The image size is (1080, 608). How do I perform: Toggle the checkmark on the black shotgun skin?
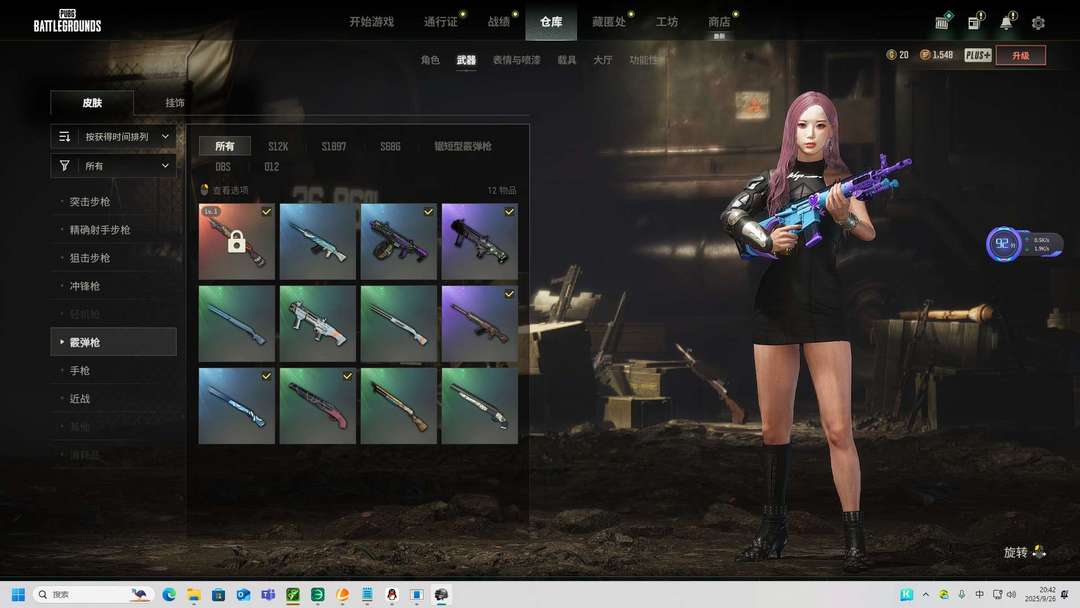click(x=509, y=211)
